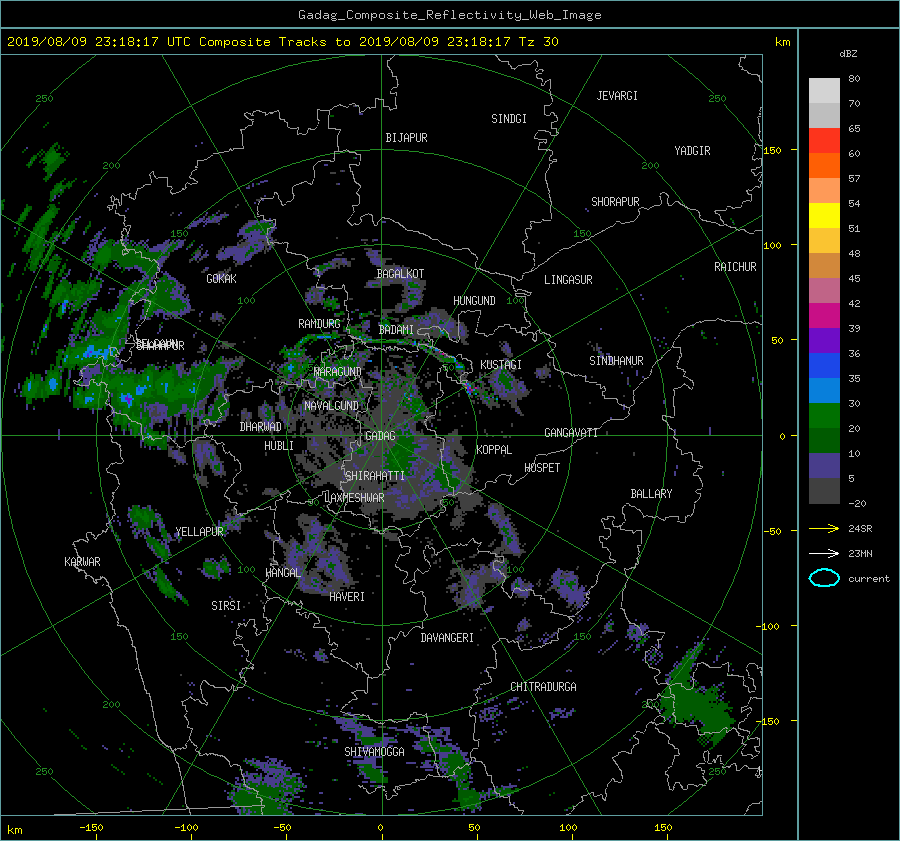
Task: Click the GOKAK city label
Action: click(222, 279)
